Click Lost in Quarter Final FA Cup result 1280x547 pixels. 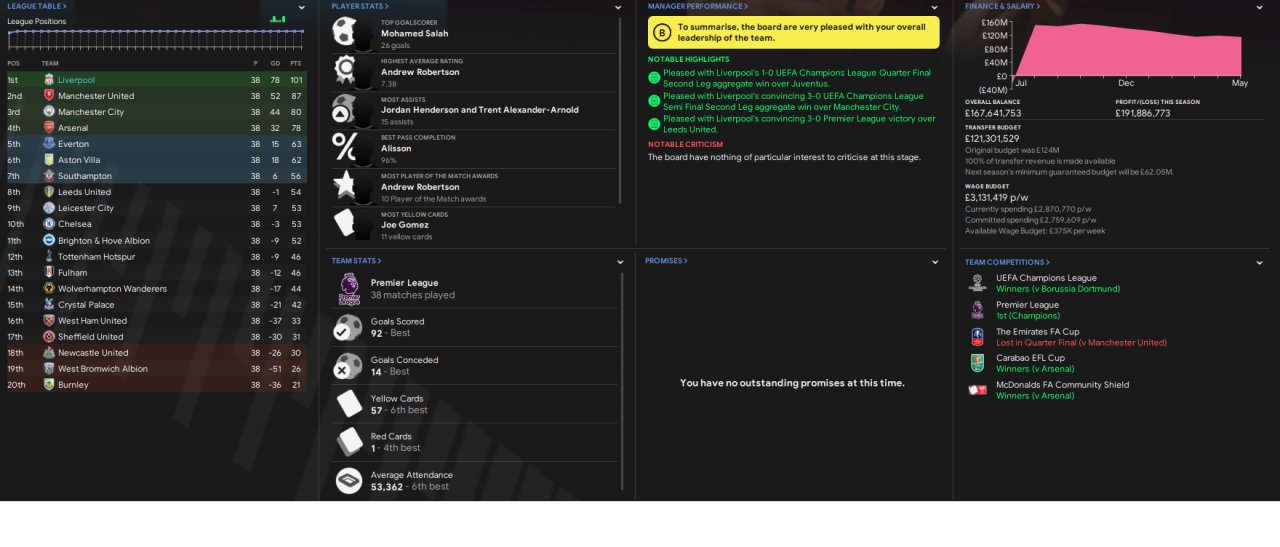click(1081, 342)
